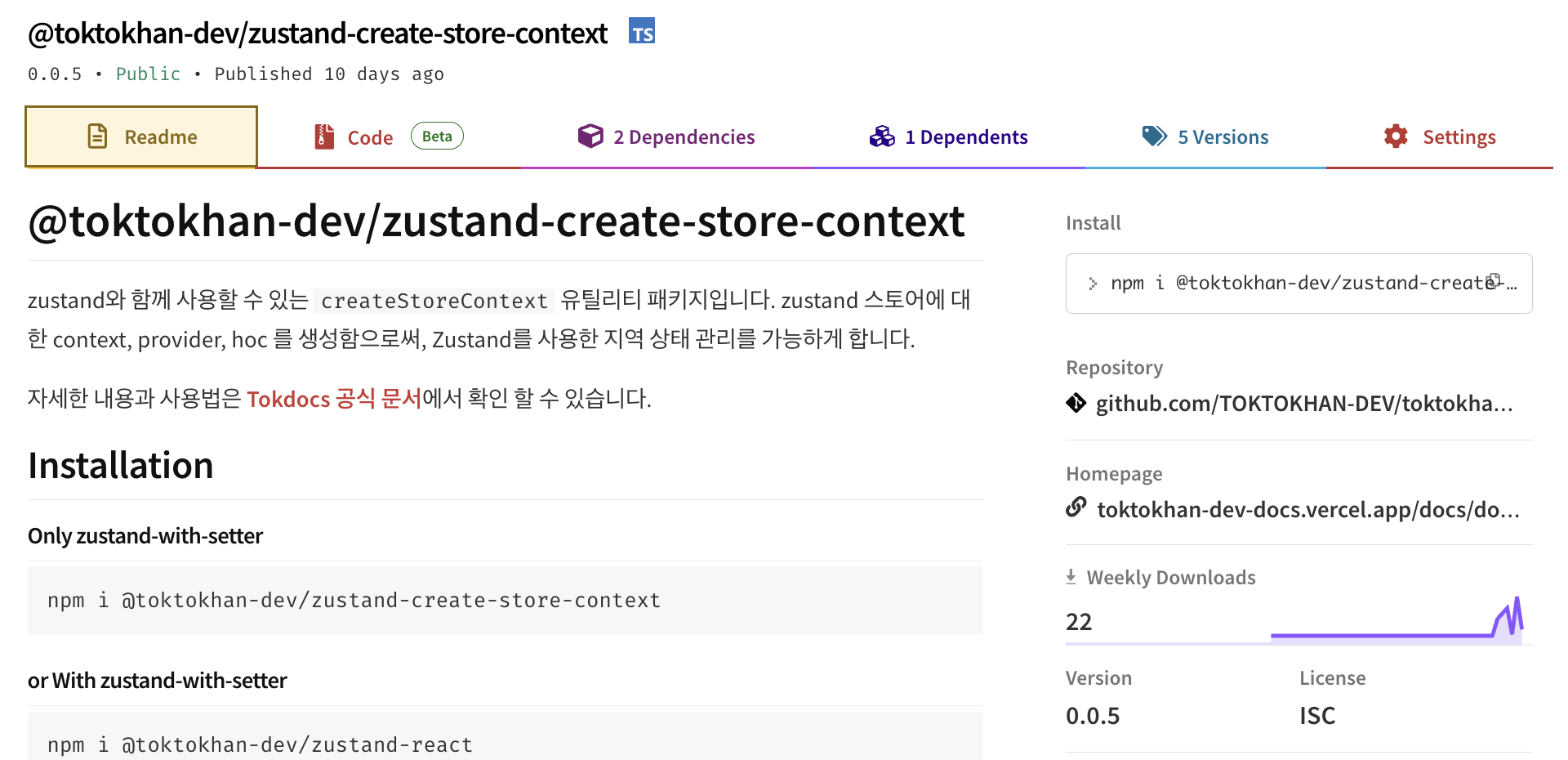Click the Beta badge on Code

(437, 136)
